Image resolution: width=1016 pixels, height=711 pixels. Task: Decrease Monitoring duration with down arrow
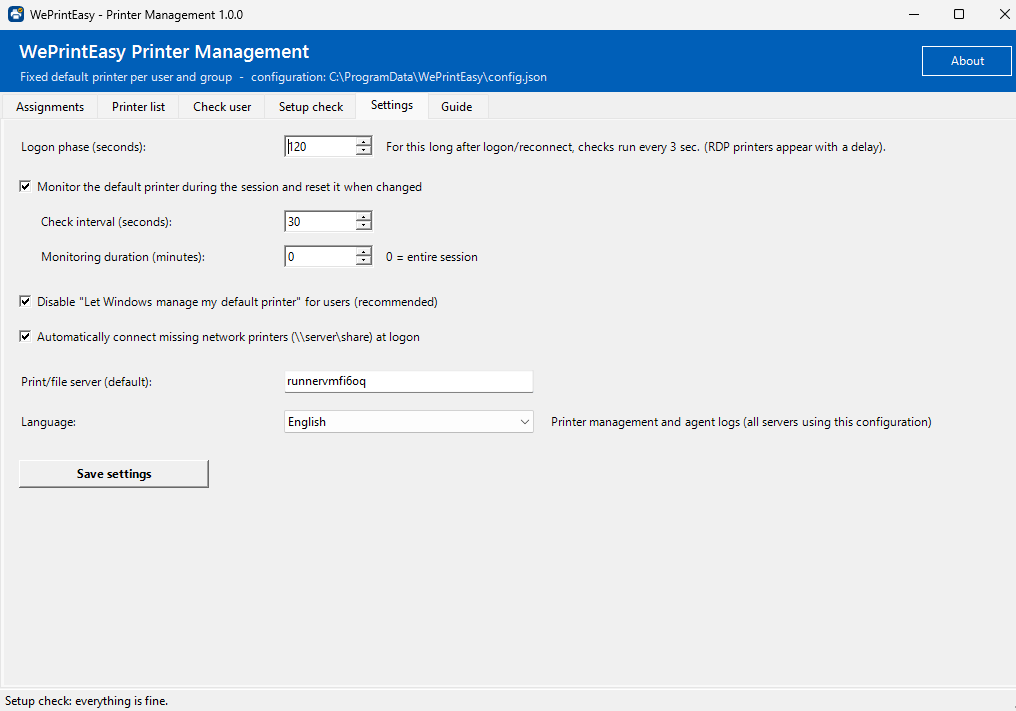(x=364, y=261)
